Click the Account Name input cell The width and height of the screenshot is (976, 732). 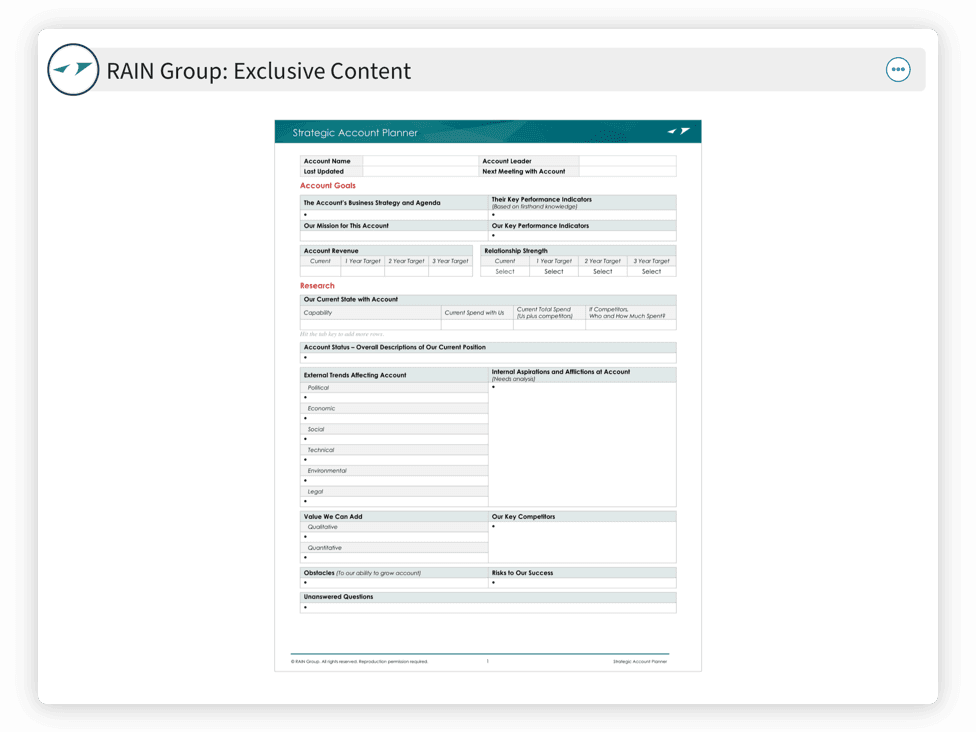tap(420, 161)
